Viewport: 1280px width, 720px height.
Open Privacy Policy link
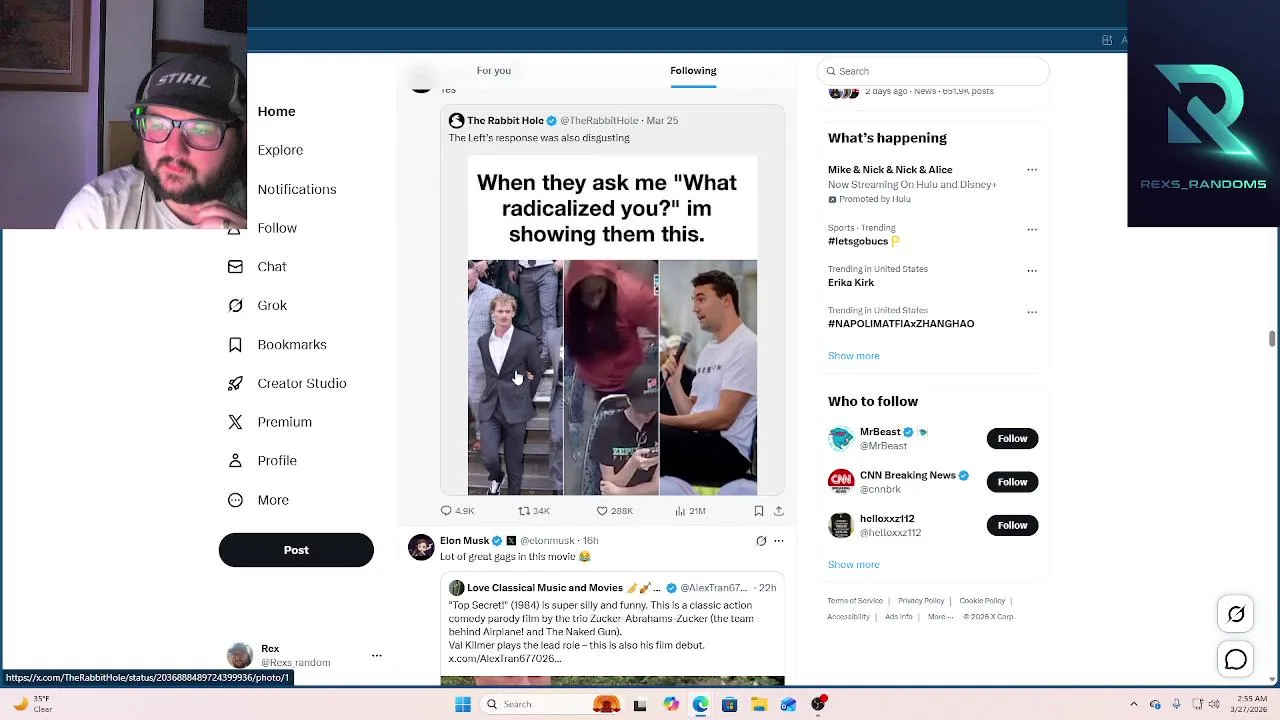pyautogui.click(x=921, y=601)
